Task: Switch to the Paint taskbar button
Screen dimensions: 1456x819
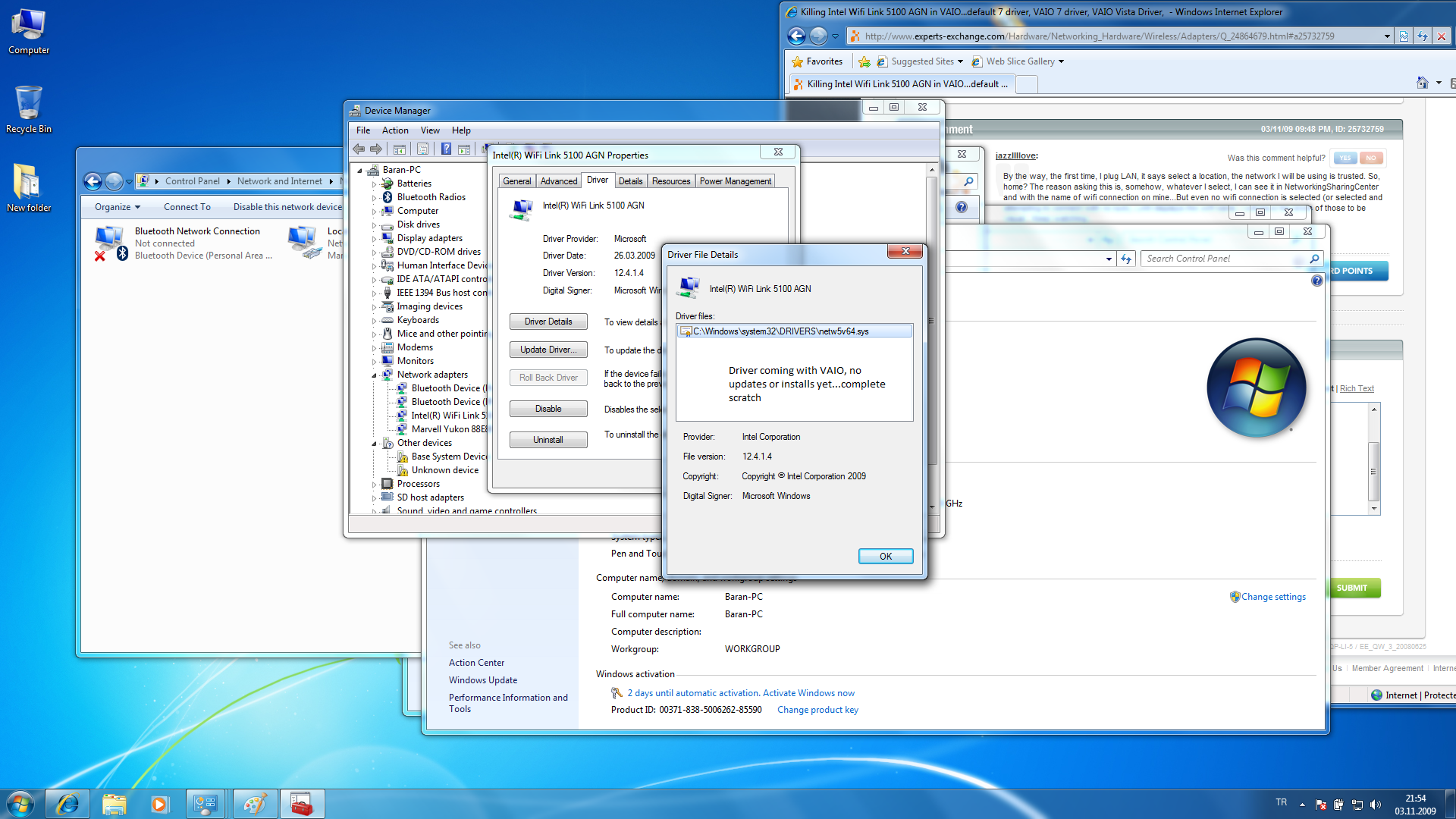Action: [x=255, y=804]
